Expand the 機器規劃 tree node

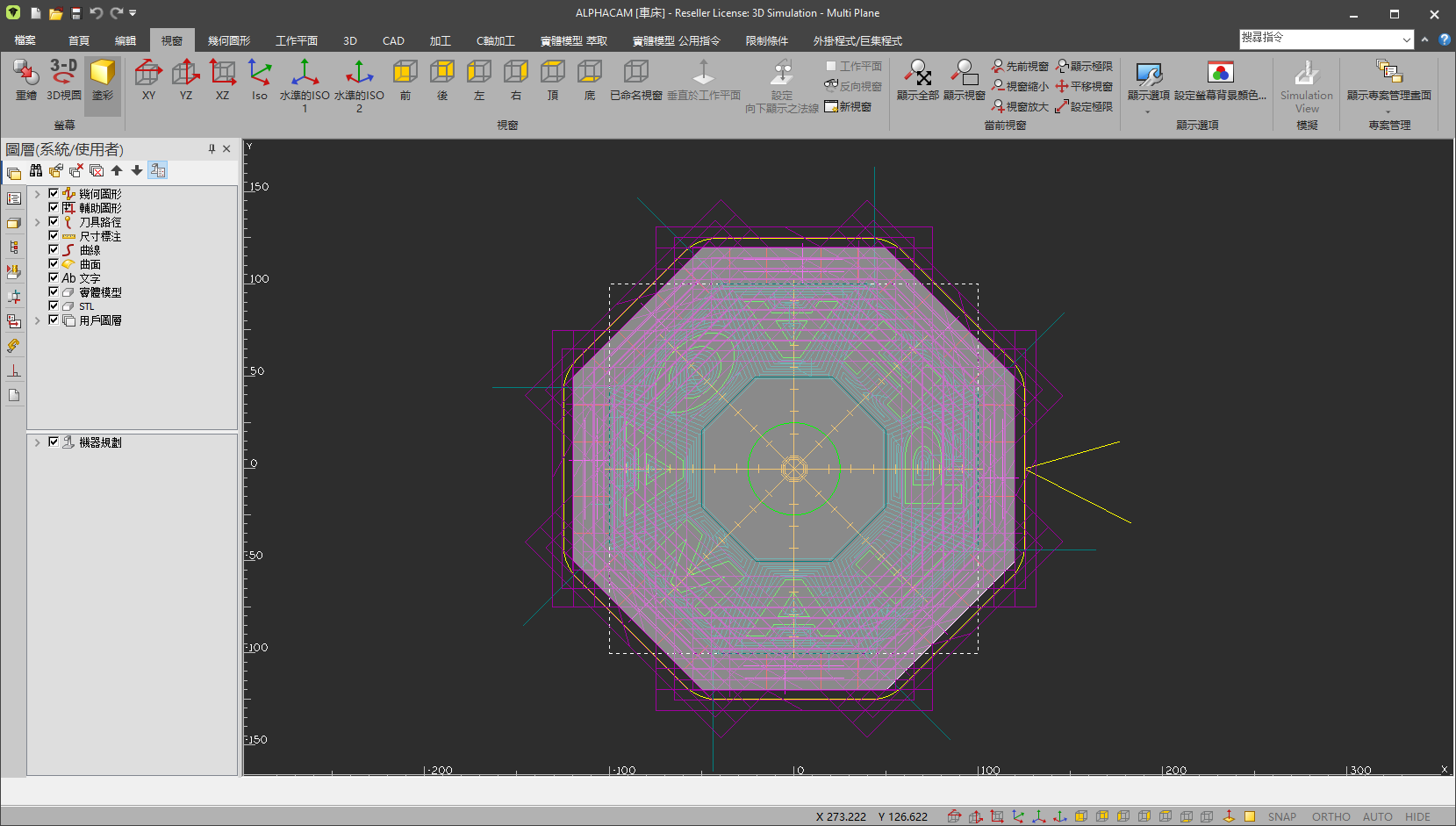click(37, 442)
